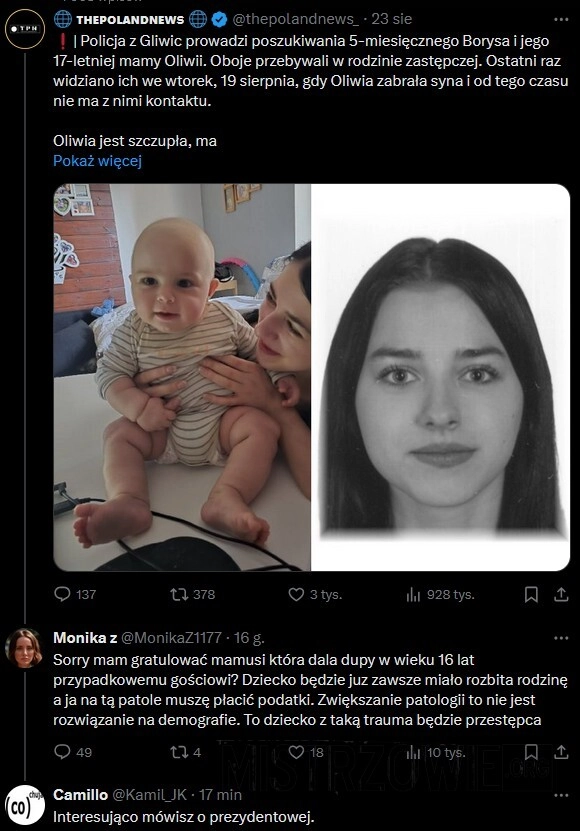Repost Monika z's reply showing 4
580x831 pixels.
[x=186, y=752]
